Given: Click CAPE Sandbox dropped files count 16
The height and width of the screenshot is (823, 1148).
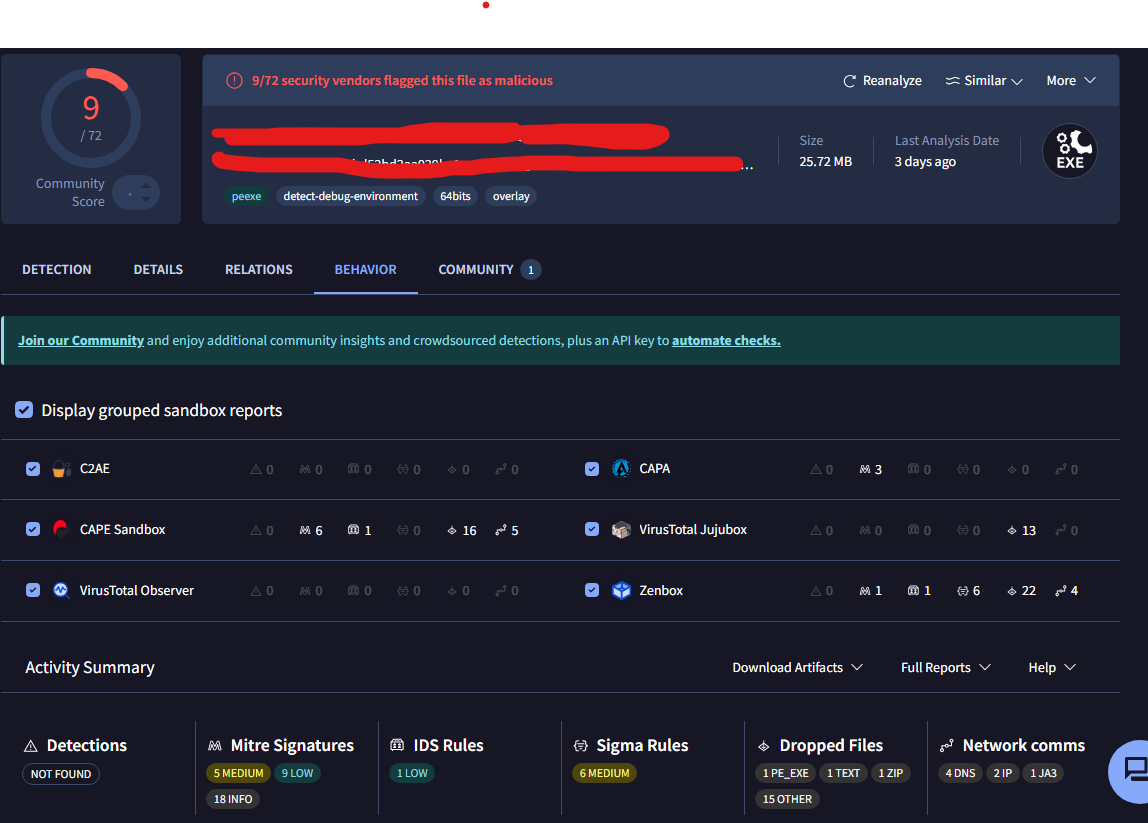Looking at the screenshot, I should pyautogui.click(x=462, y=530).
